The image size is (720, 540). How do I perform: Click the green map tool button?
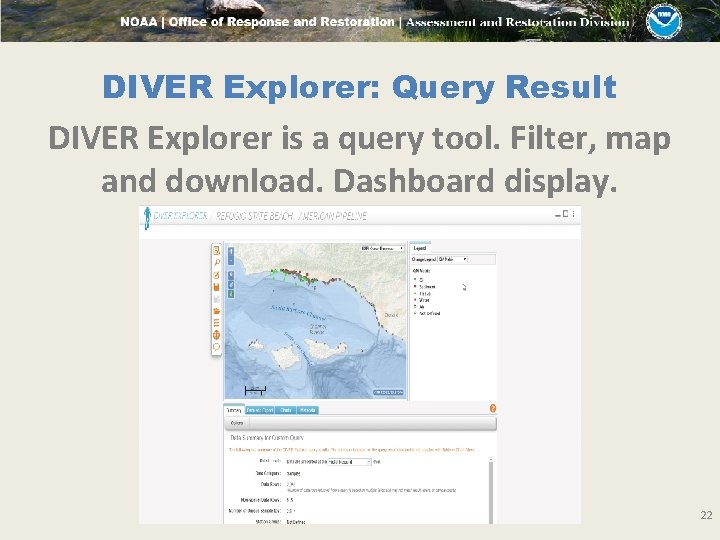click(231, 293)
